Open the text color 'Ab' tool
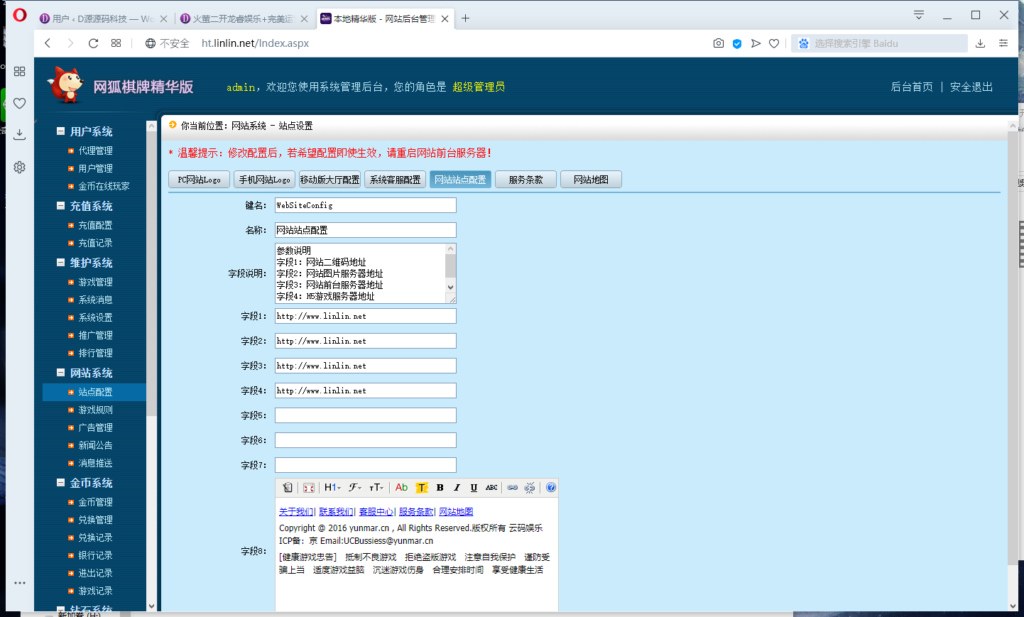 [401, 487]
